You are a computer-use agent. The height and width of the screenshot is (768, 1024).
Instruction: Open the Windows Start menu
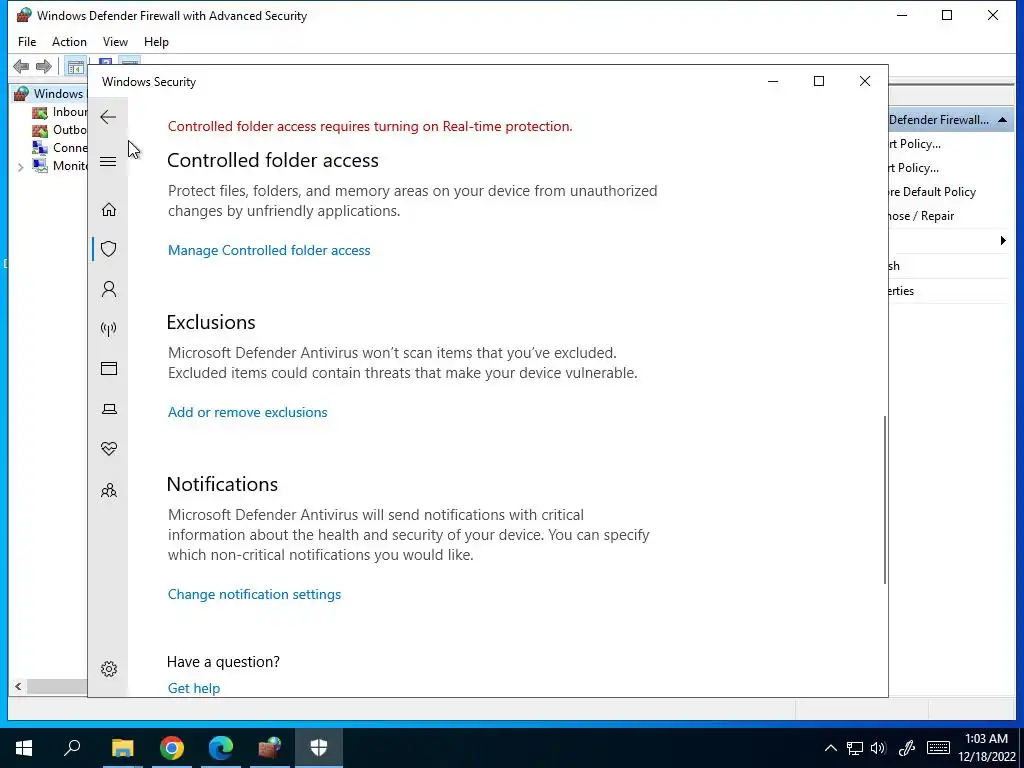(24, 748)
